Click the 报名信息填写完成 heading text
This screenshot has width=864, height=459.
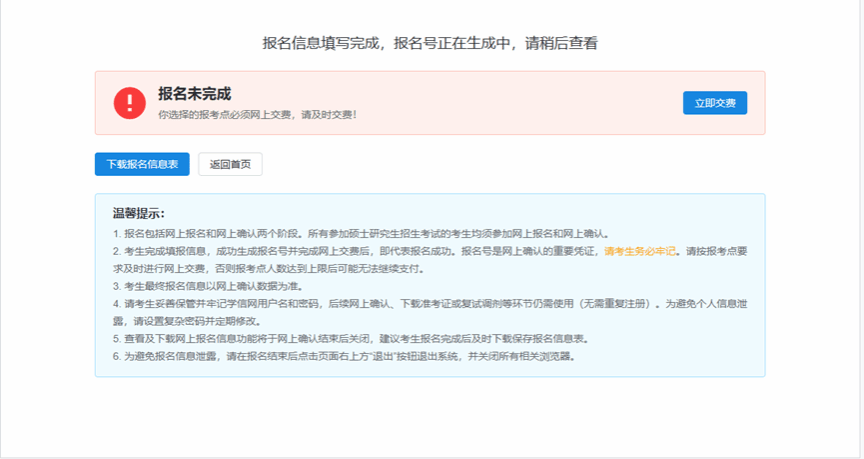323,43
